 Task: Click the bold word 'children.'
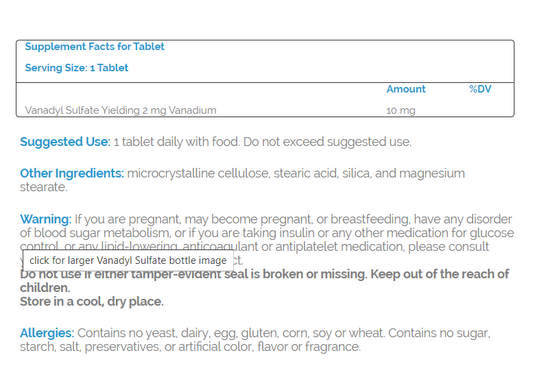45,288
